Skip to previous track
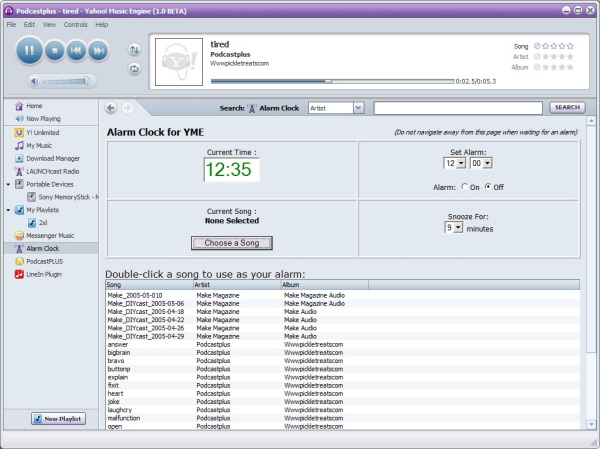This screenshot has height=449, width=600. coord(76,51)
